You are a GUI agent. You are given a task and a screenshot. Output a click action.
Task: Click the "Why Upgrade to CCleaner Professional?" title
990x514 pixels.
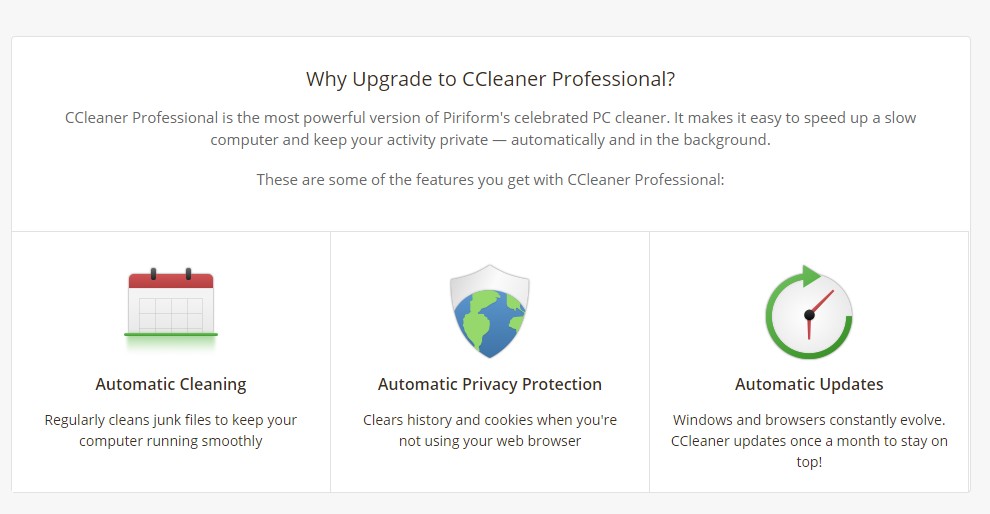click(x=490, y=79)
